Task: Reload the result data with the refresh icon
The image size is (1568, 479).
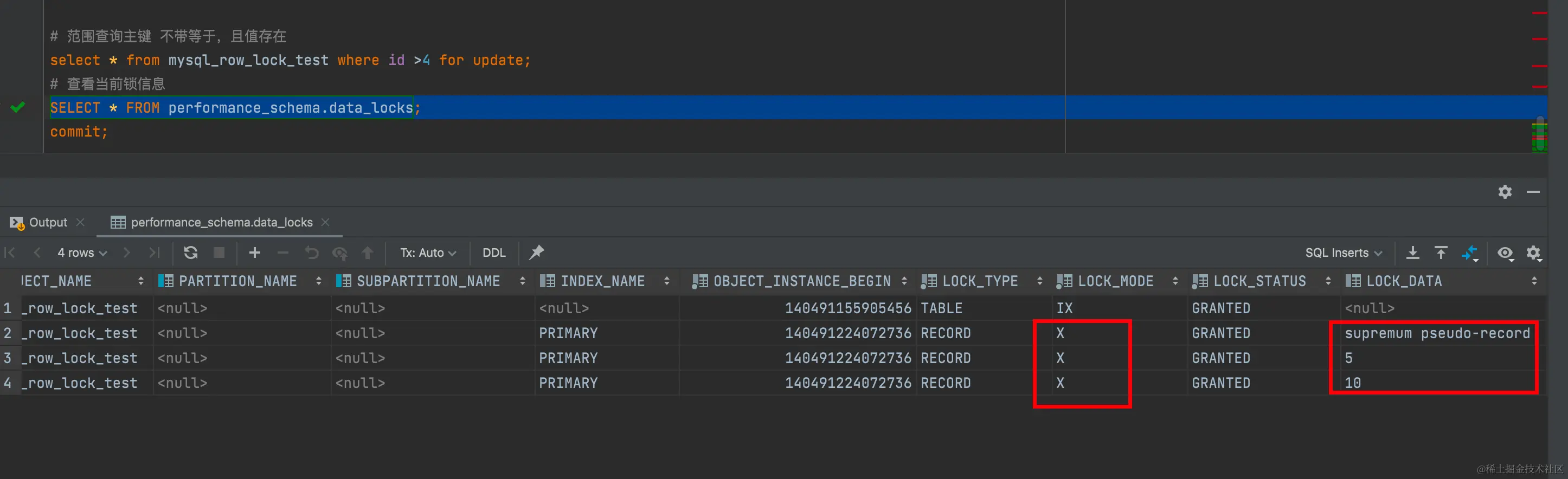Action: 190,253
